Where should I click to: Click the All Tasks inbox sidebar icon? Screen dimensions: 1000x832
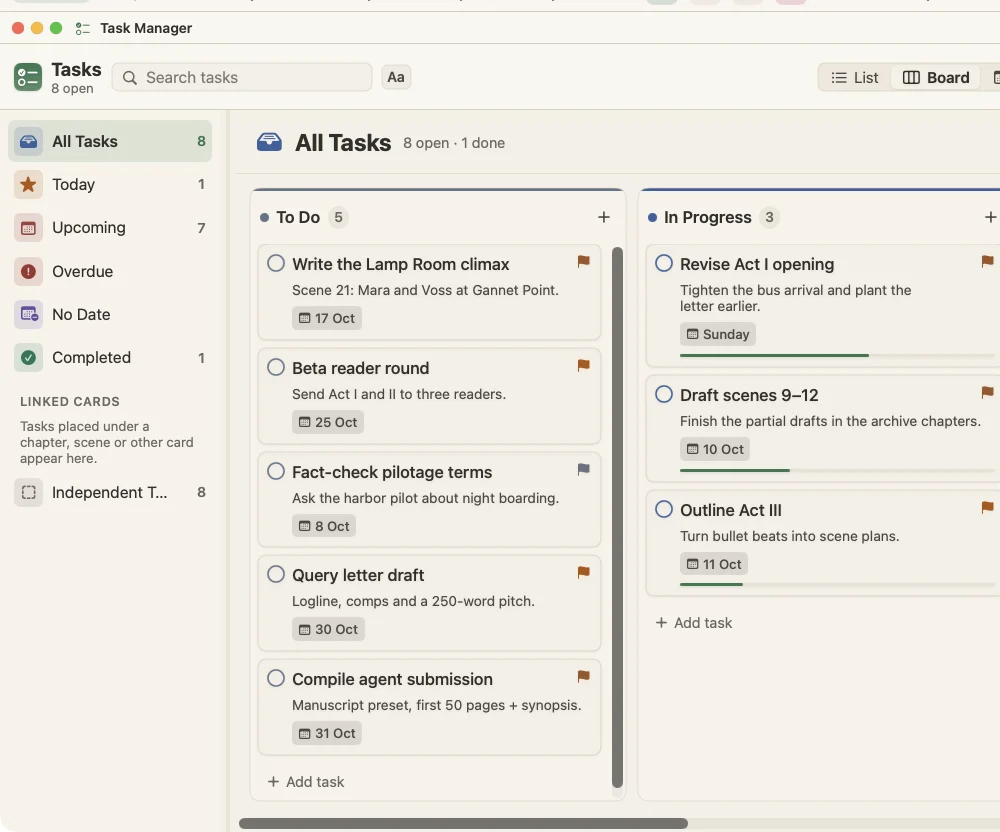29,142
